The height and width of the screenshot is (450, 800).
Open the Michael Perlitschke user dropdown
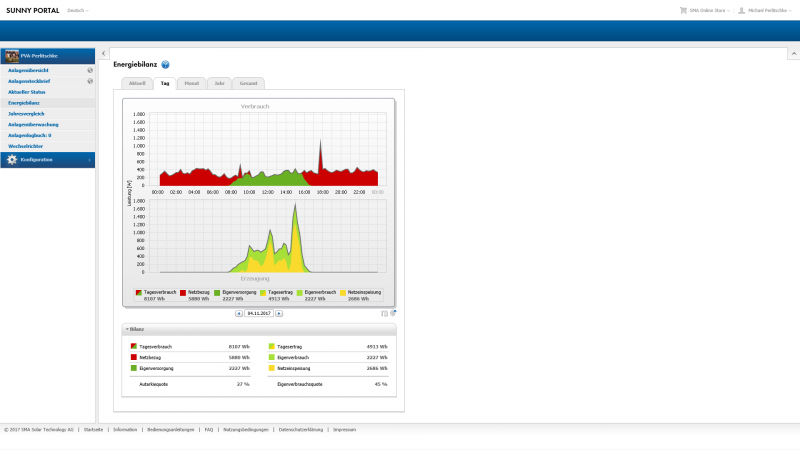pyautogui.click(x=770, y=10)
